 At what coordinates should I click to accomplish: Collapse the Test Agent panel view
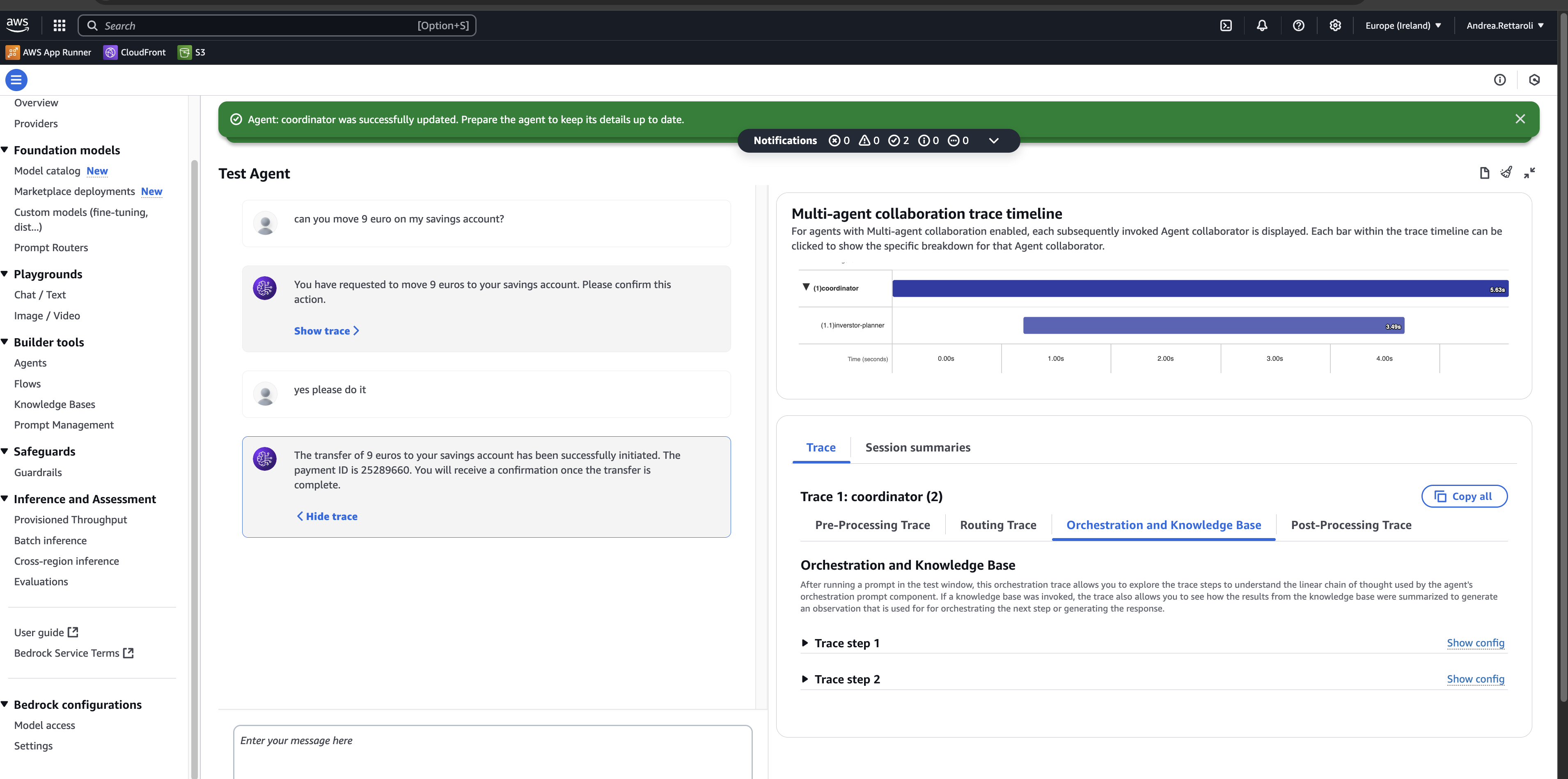click(x=1529, y=173)
